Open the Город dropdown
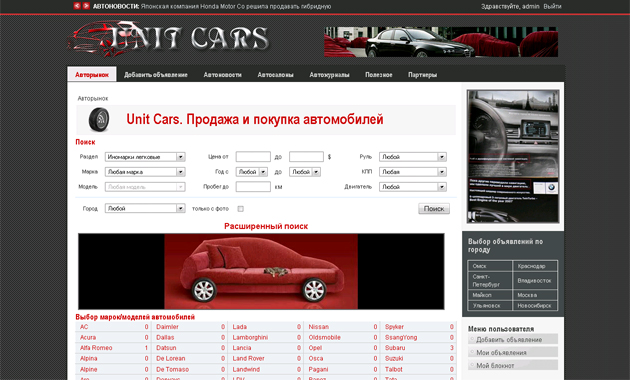Image resolution: width=630 pixels, height=380 pixels. [x=145, y=208]
